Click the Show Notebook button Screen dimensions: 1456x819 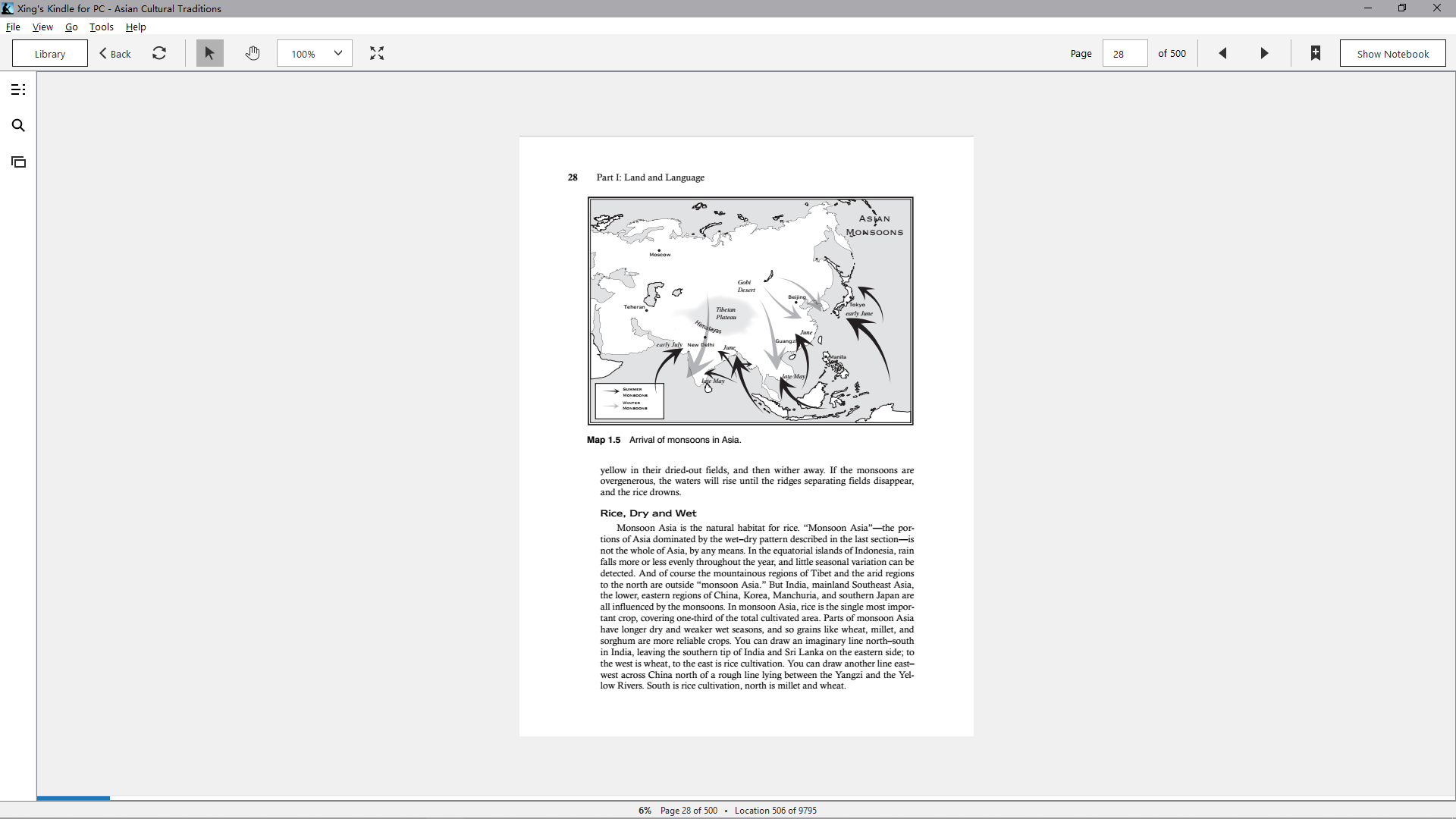(x=1393, y=54)
